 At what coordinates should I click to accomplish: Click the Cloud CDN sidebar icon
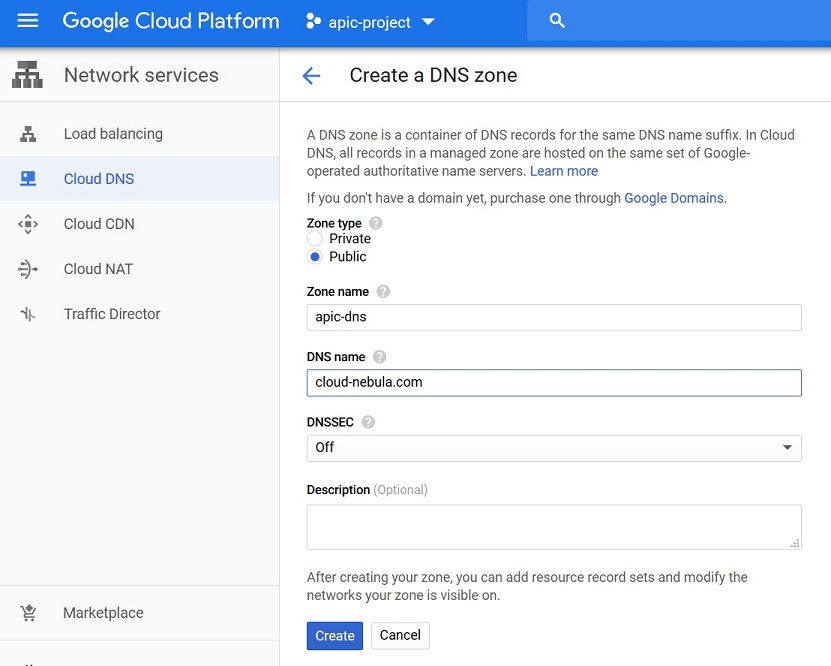[28, 224]
